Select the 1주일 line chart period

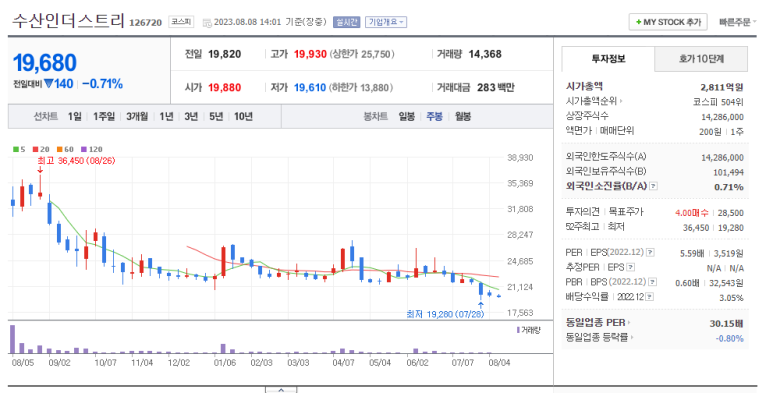tap(104, 116)
